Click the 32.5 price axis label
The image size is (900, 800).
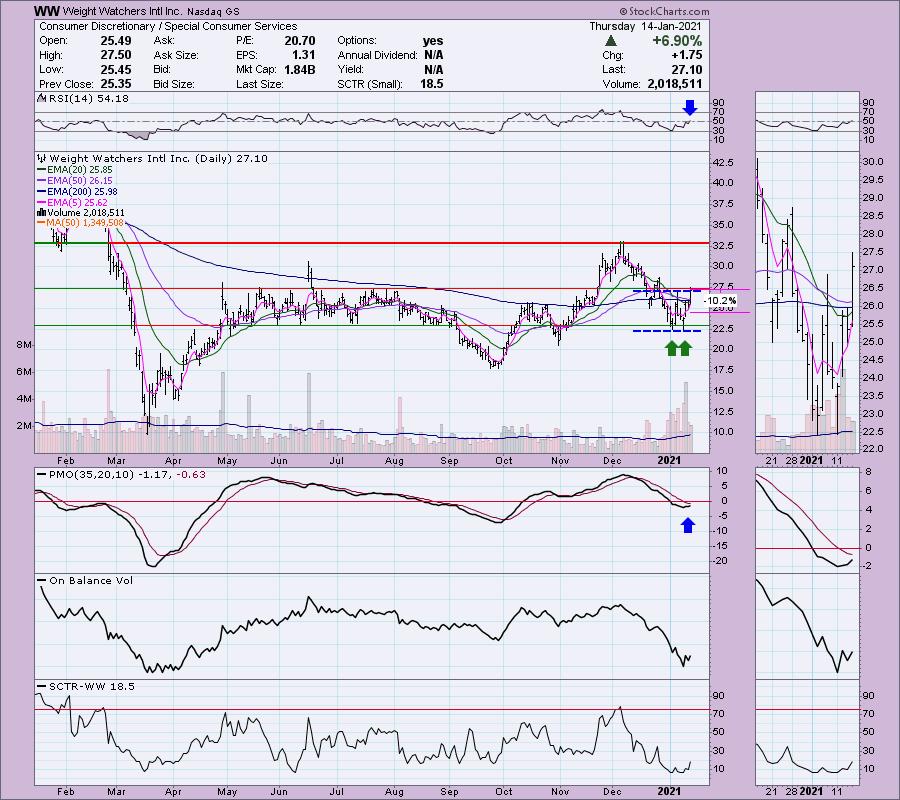[722, 246]
